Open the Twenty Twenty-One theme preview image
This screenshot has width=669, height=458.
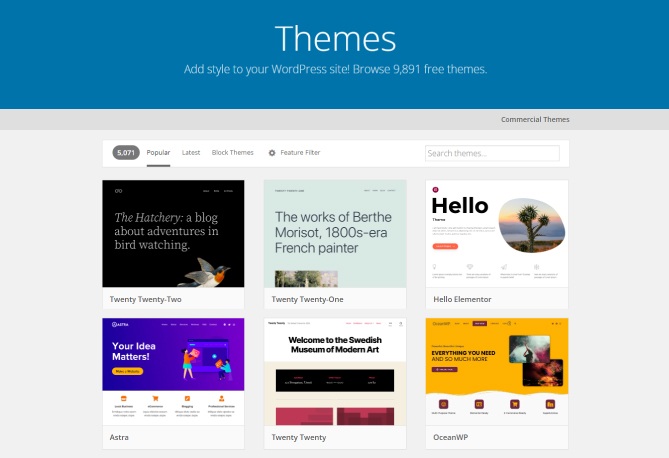click(x=335, y=233)
